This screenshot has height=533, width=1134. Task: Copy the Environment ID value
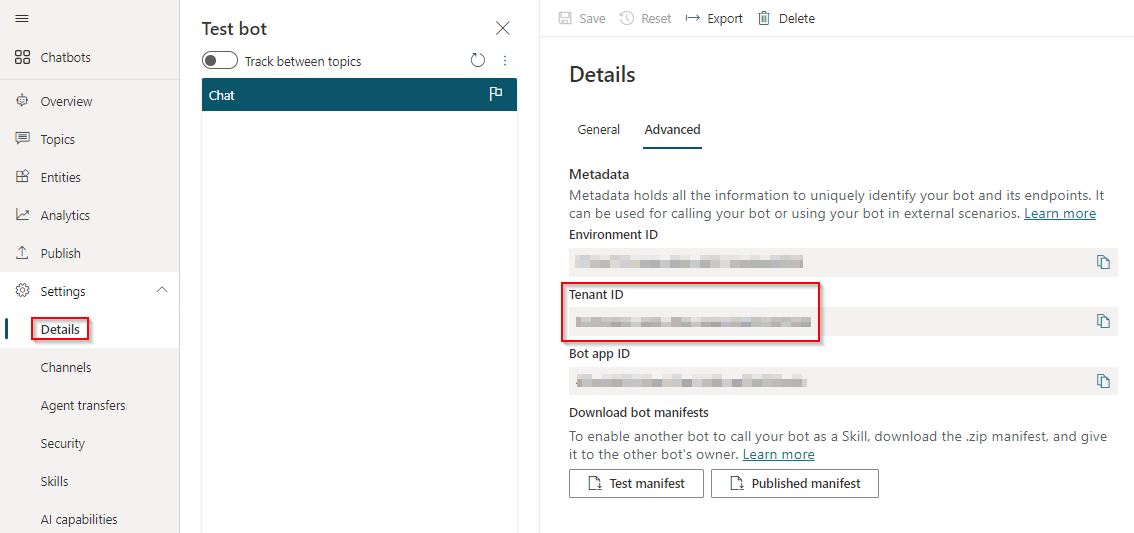tap(1103, 262)
